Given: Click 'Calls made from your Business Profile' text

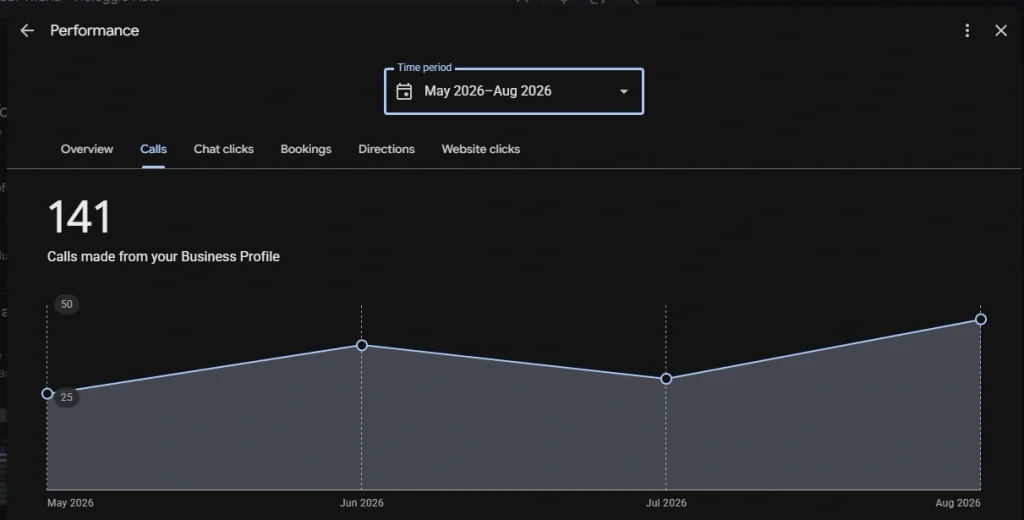Looking at the screenshot, I should click(x=163, y=257).
